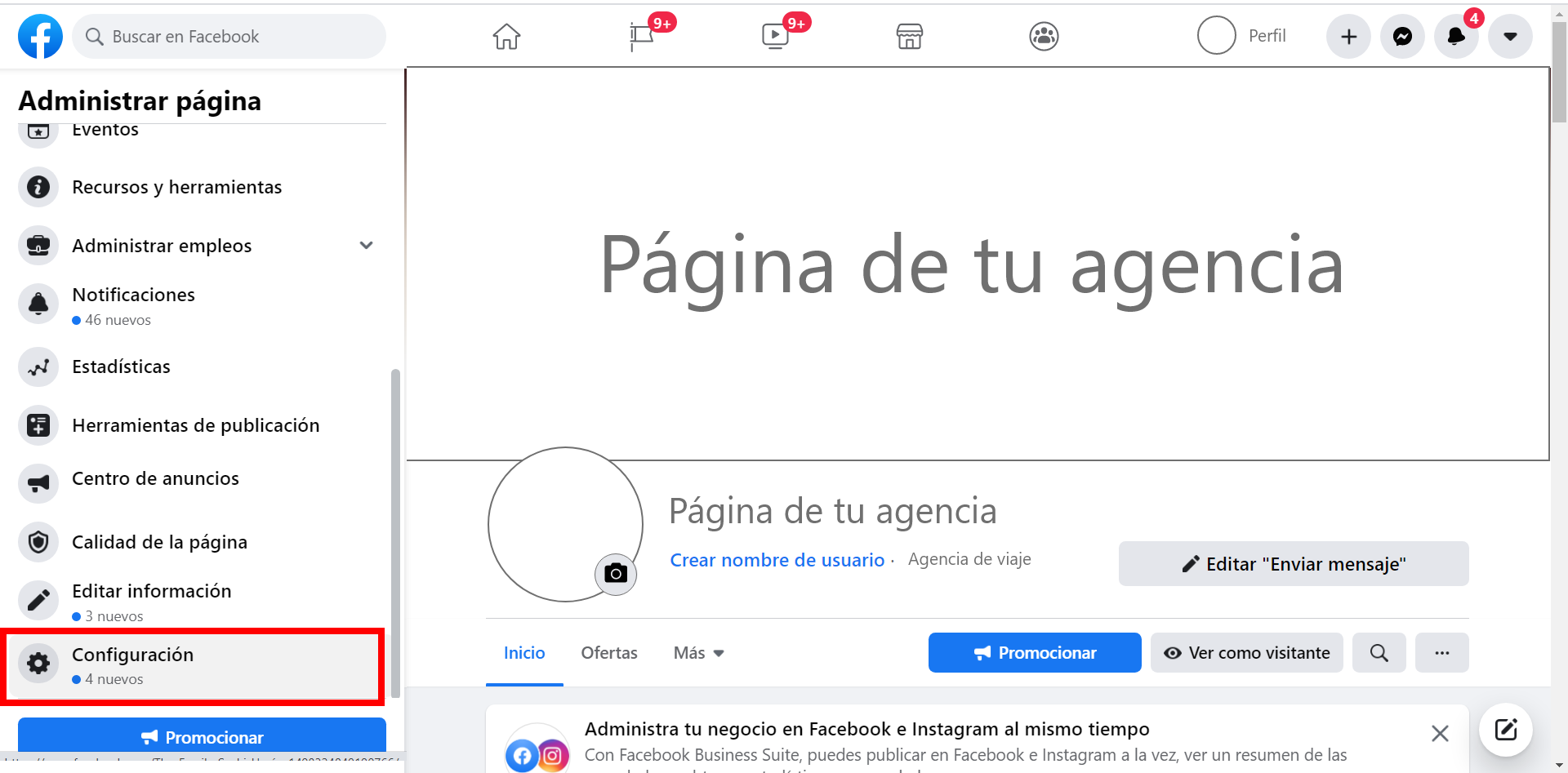Click the Notificaciones bell icon in sidebar
This screenshot has height=773, width=1568.
[x=38, y=304]
